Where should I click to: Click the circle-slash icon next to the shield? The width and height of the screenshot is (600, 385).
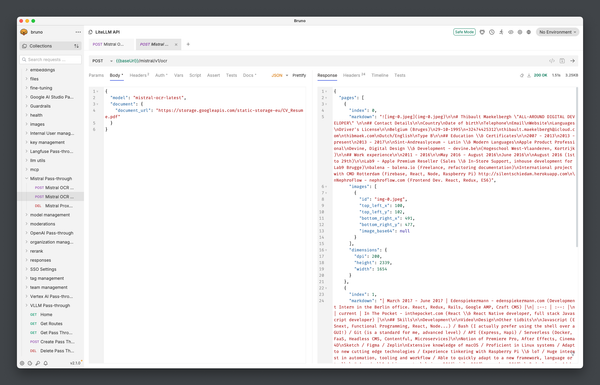point(492,32)
